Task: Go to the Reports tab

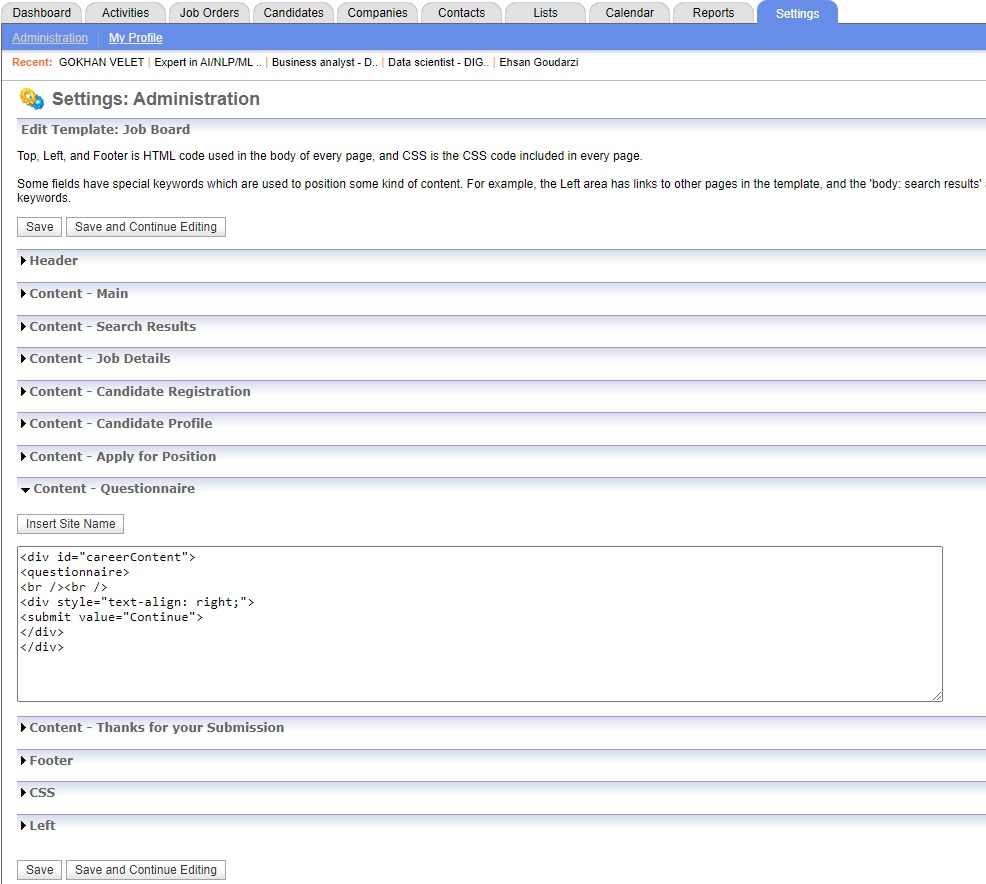Action: click(713, 13)
